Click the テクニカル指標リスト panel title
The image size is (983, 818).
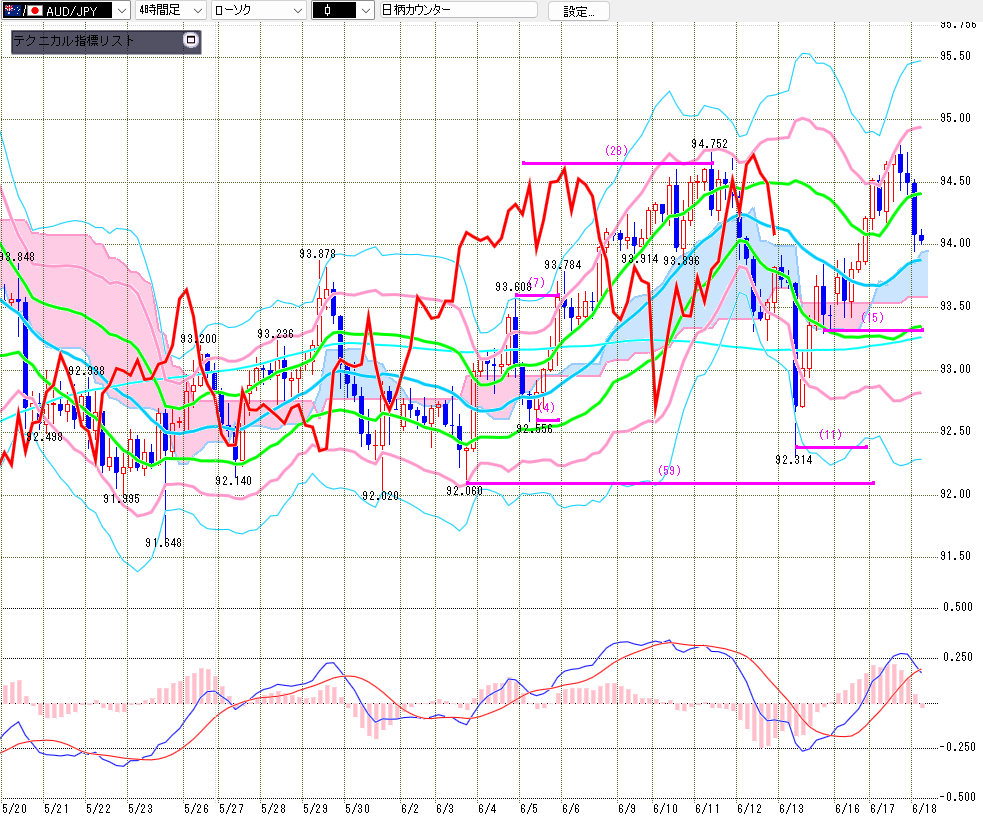pyautogui.click(x=74, y=41)
